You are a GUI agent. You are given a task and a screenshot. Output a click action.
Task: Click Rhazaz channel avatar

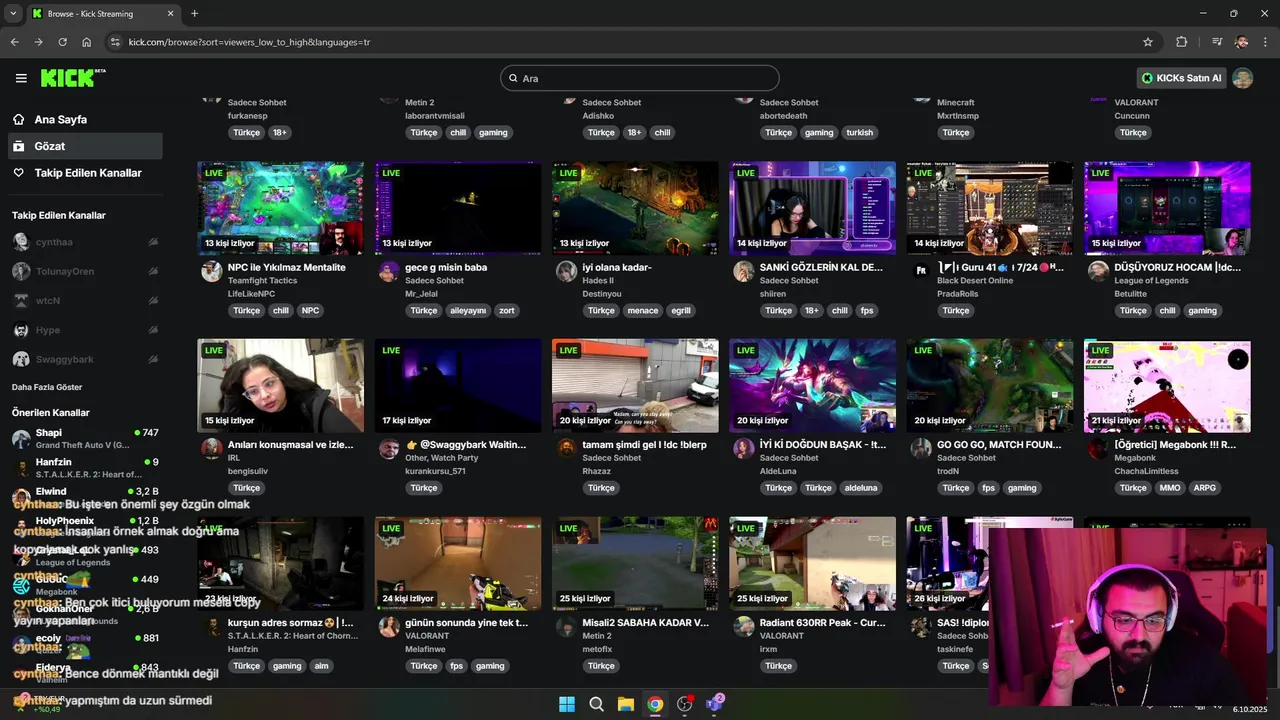(x=566, y=448)
